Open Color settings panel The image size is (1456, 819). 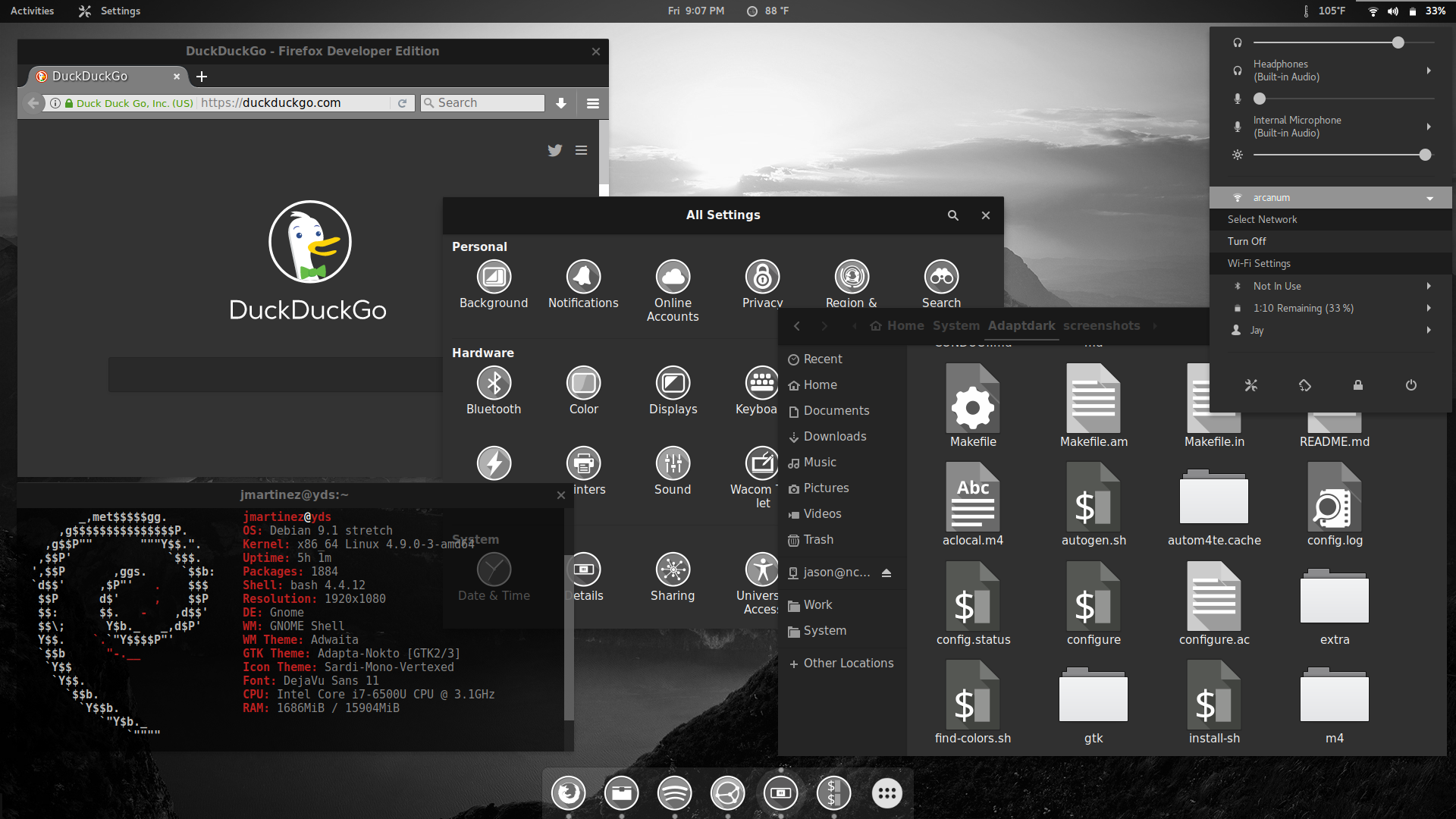tap(583, 391)
